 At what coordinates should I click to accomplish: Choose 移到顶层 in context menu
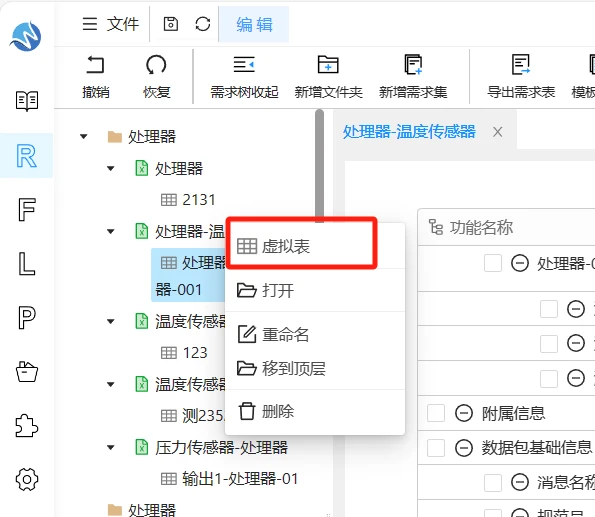click(x=315, y=368)
